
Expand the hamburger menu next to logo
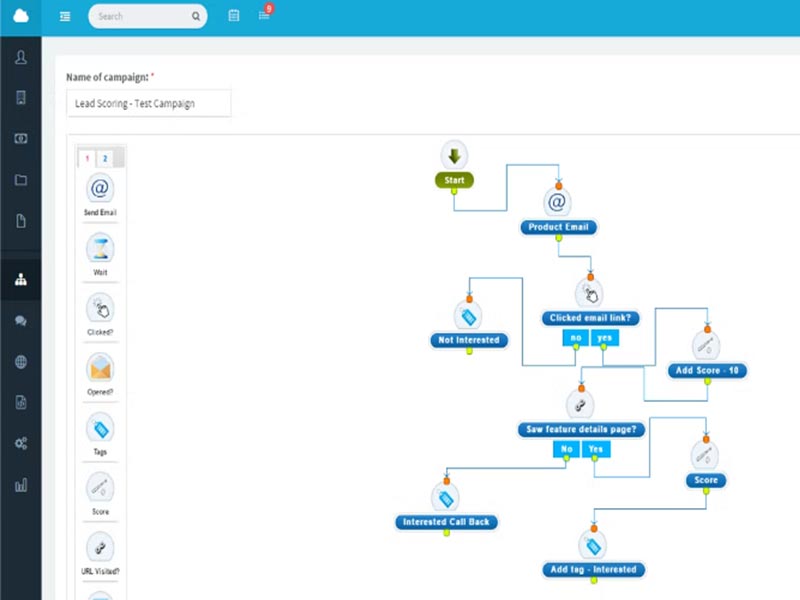point(65,16)
